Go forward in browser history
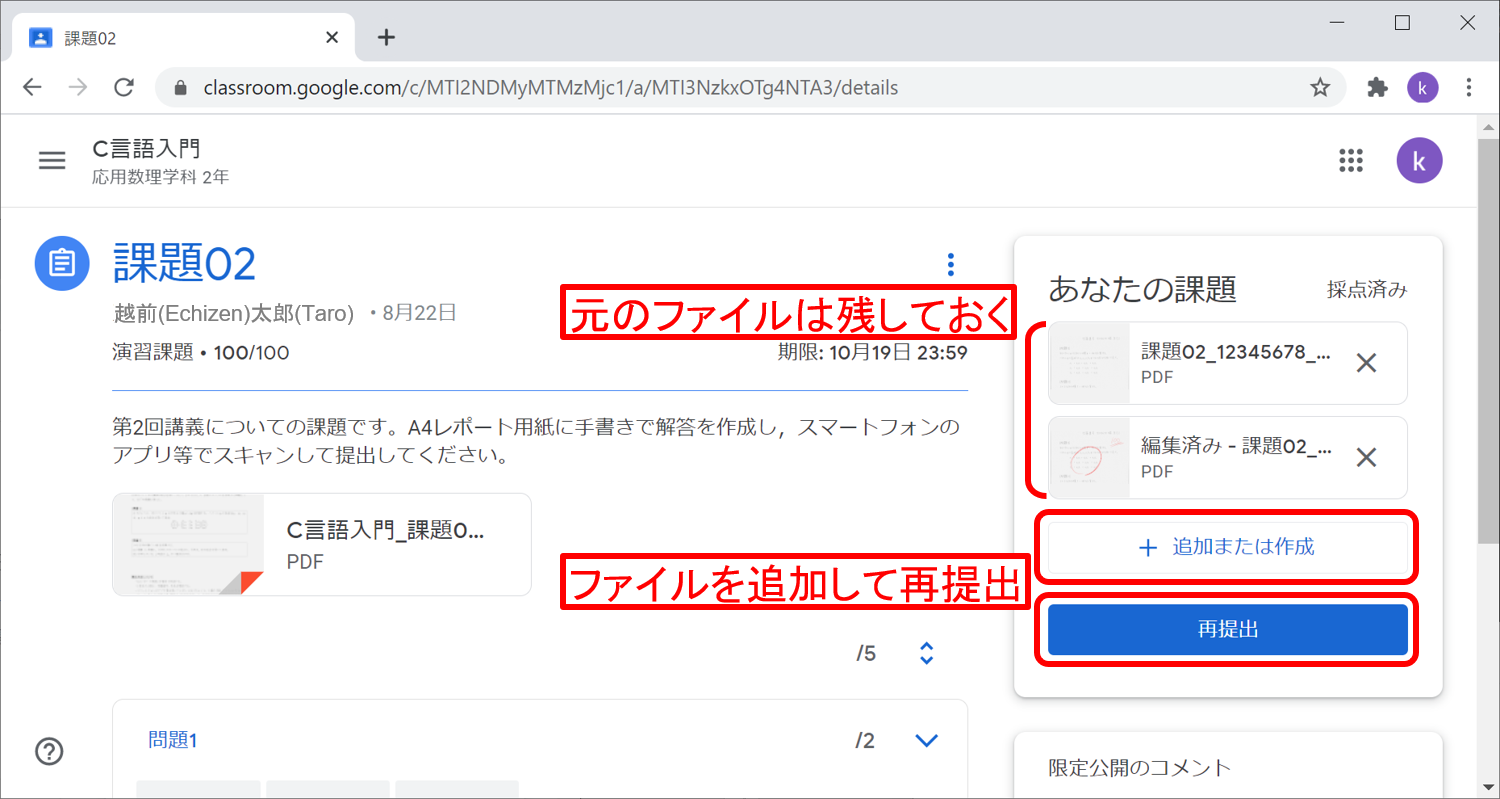 tap(78, 88)
